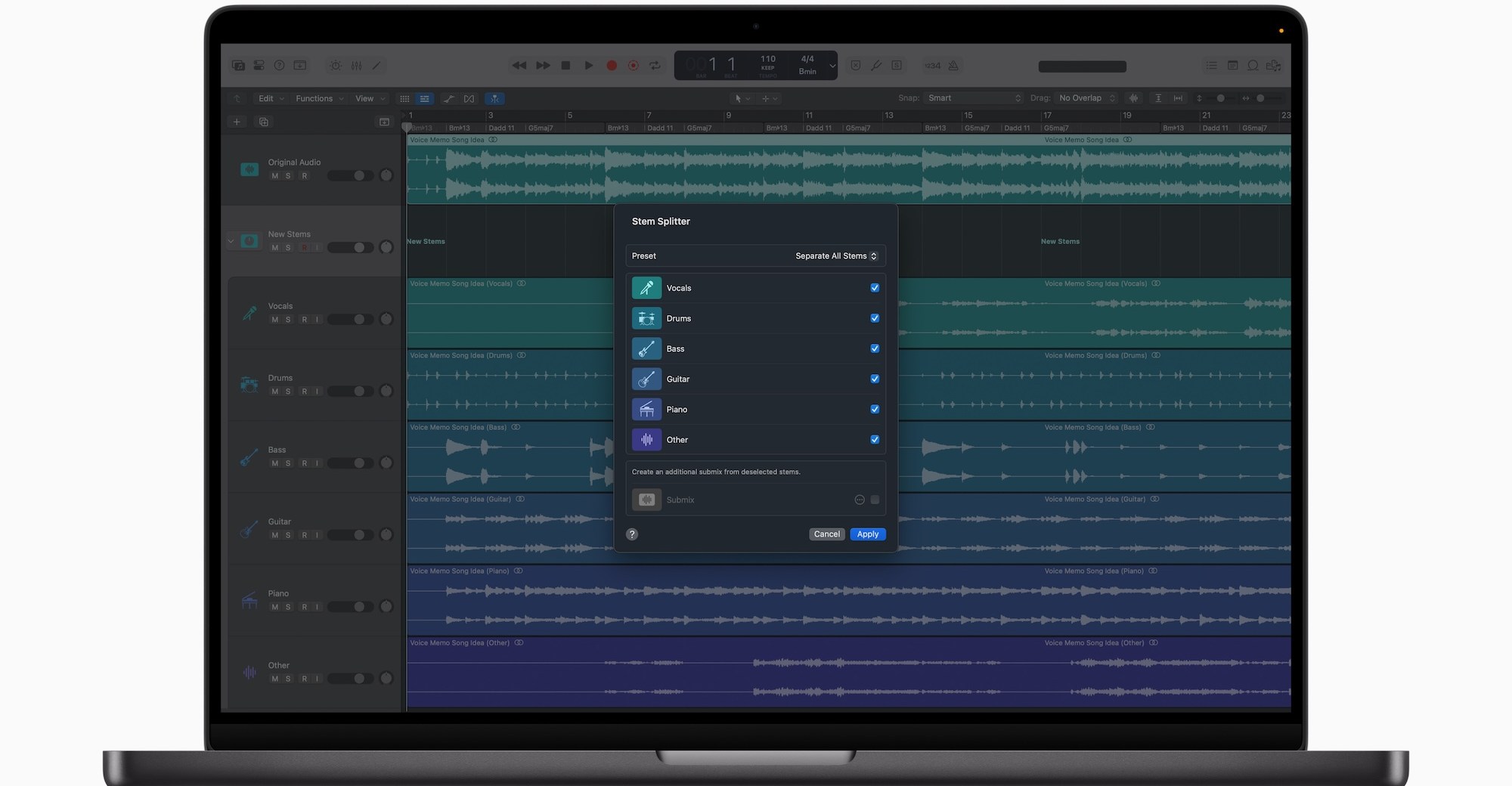Open the Edit menu
The image size is (1512, 786).
[x=271, y=99]
